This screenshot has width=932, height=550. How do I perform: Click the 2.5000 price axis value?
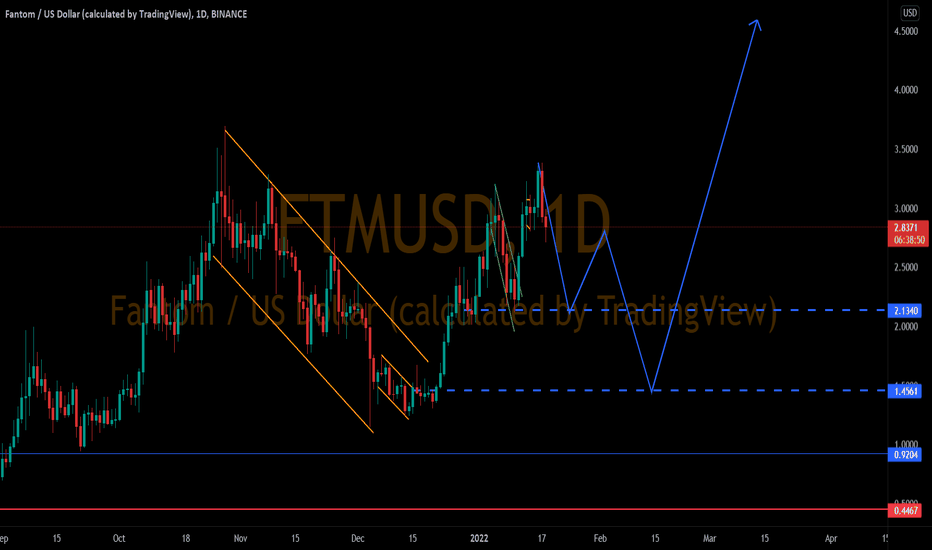click(906, 268)
